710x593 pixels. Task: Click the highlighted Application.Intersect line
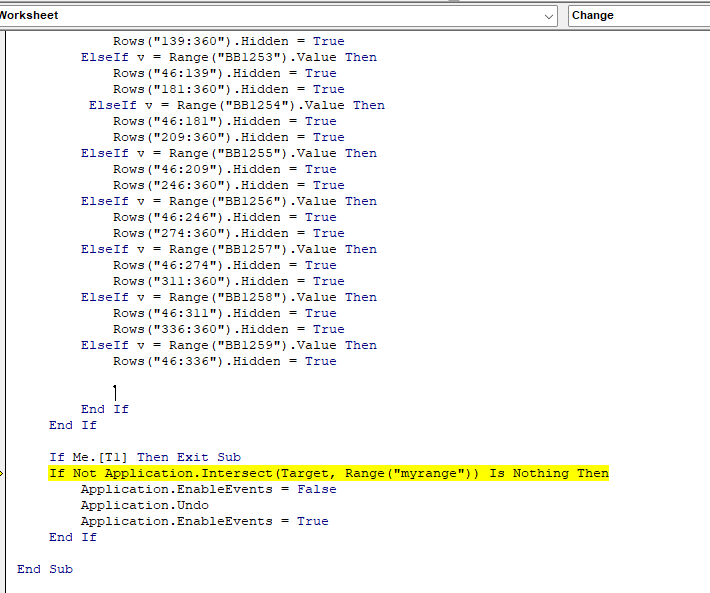pyautogui.click(x=329, y=473)
